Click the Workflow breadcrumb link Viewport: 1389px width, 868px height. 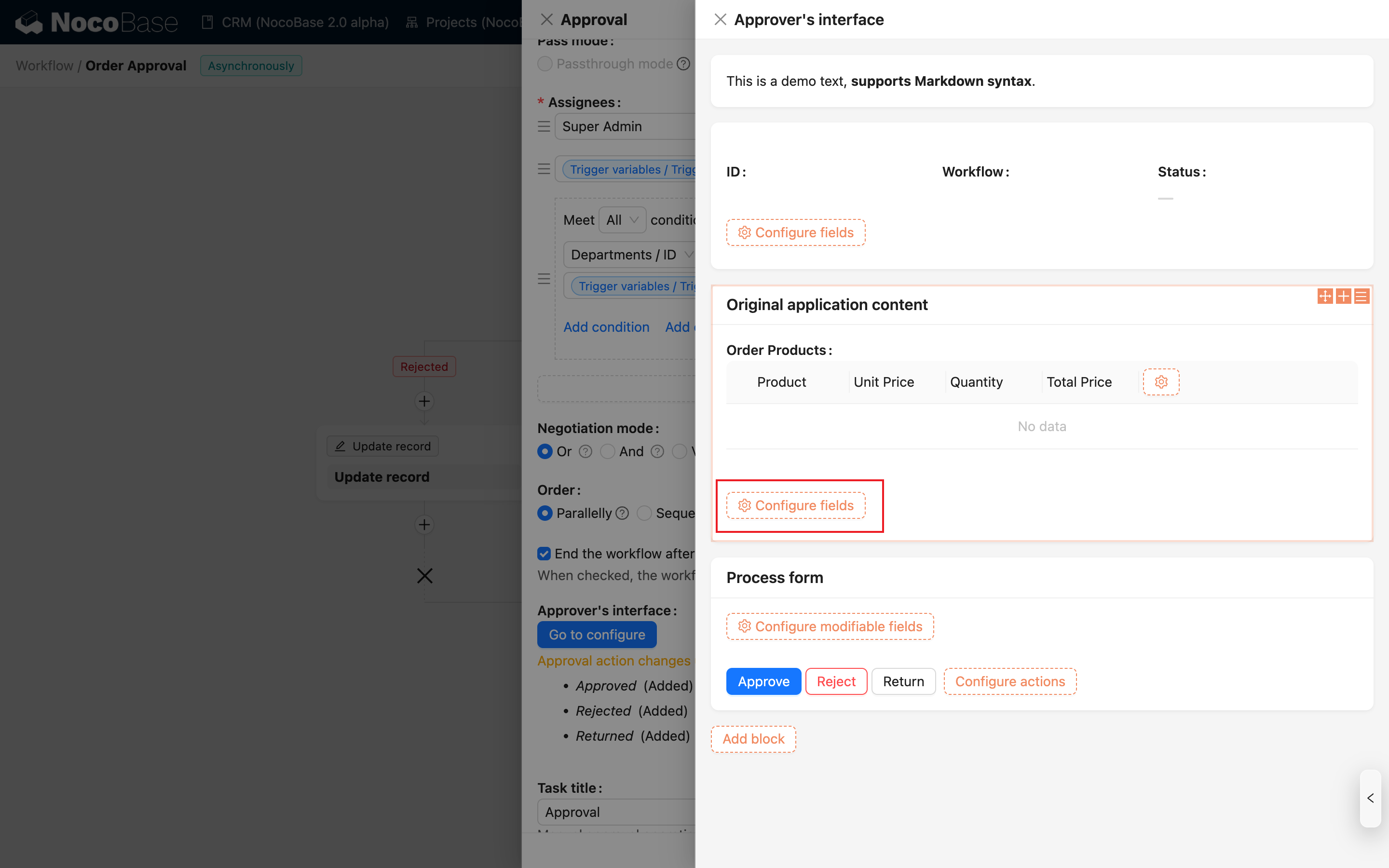(44, 66)
